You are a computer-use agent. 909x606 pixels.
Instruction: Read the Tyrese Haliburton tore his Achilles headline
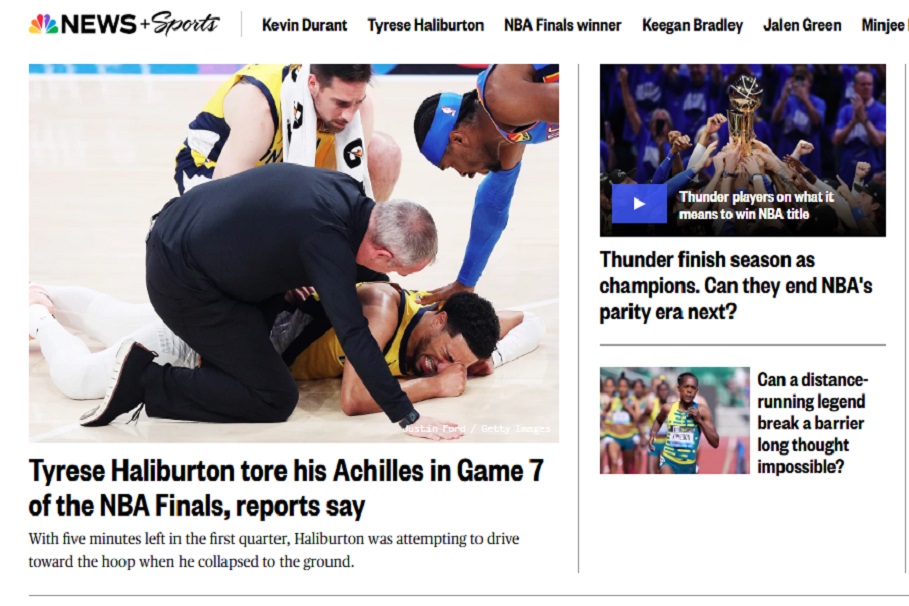tap(286, 488)
